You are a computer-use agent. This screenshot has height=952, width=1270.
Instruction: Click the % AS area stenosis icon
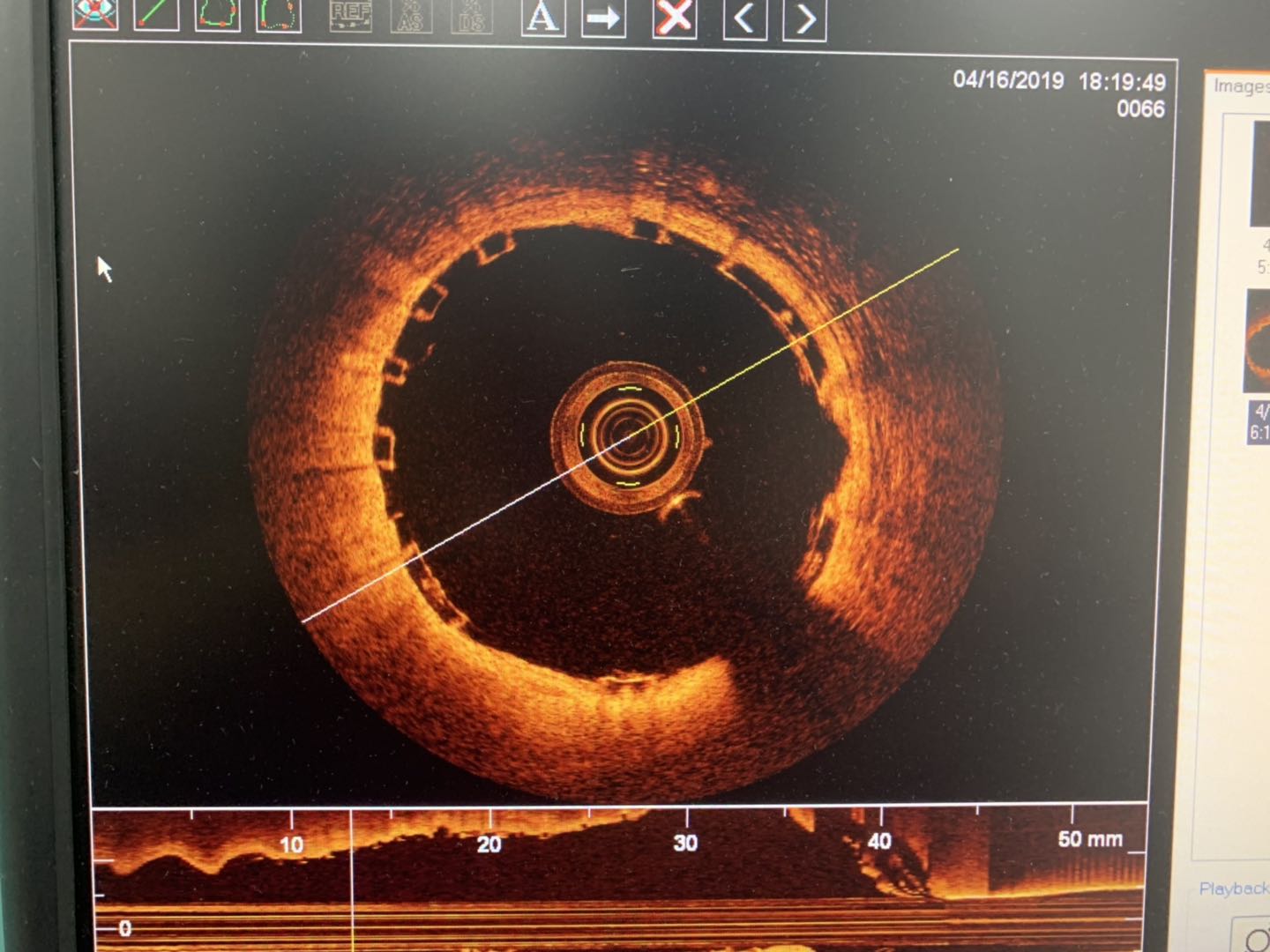click(x=411, y=16)
